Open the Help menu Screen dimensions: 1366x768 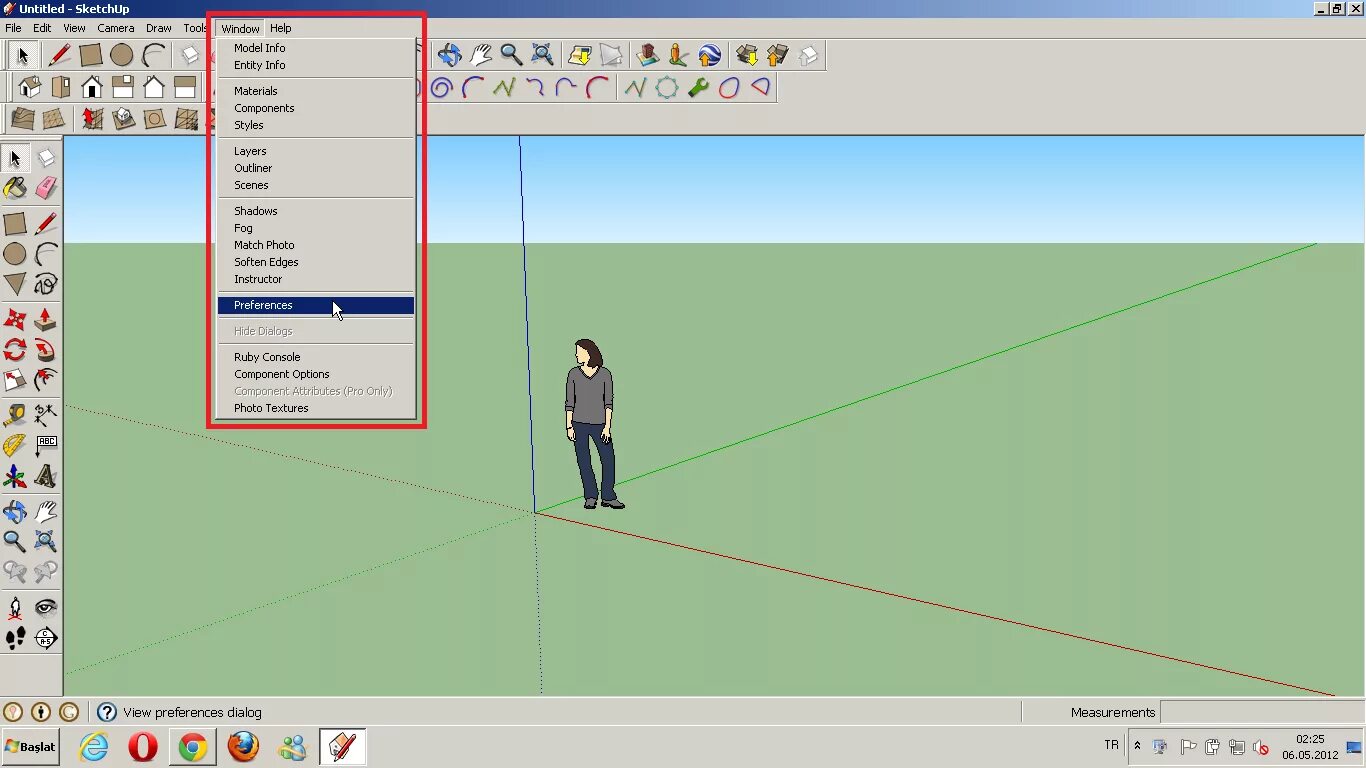pyautogui.click(x=281, y=28)
